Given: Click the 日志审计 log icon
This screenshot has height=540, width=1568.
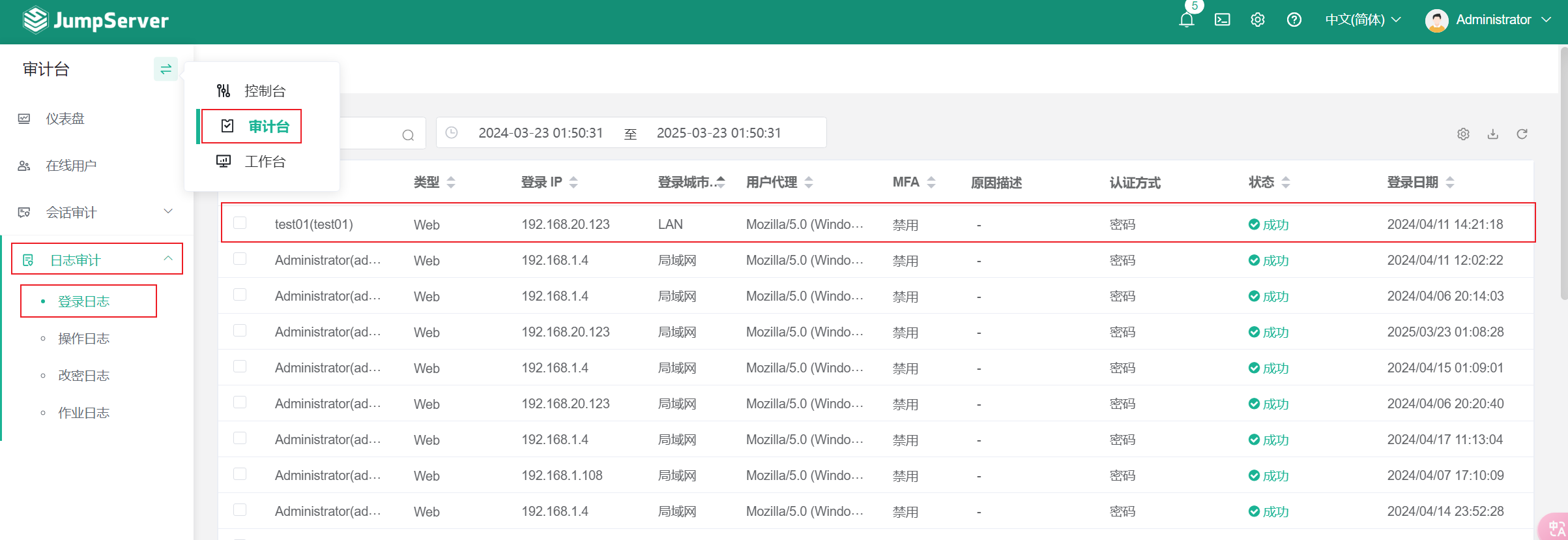Looking at the screenshot, I should 28,260.
